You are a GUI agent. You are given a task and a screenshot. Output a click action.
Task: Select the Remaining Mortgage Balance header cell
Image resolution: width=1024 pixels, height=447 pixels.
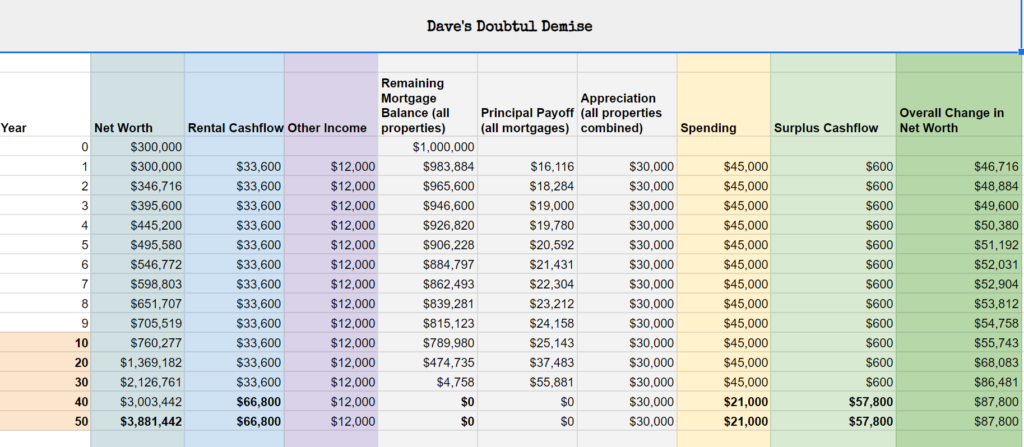pyautogui.click(x=427, y=105)
